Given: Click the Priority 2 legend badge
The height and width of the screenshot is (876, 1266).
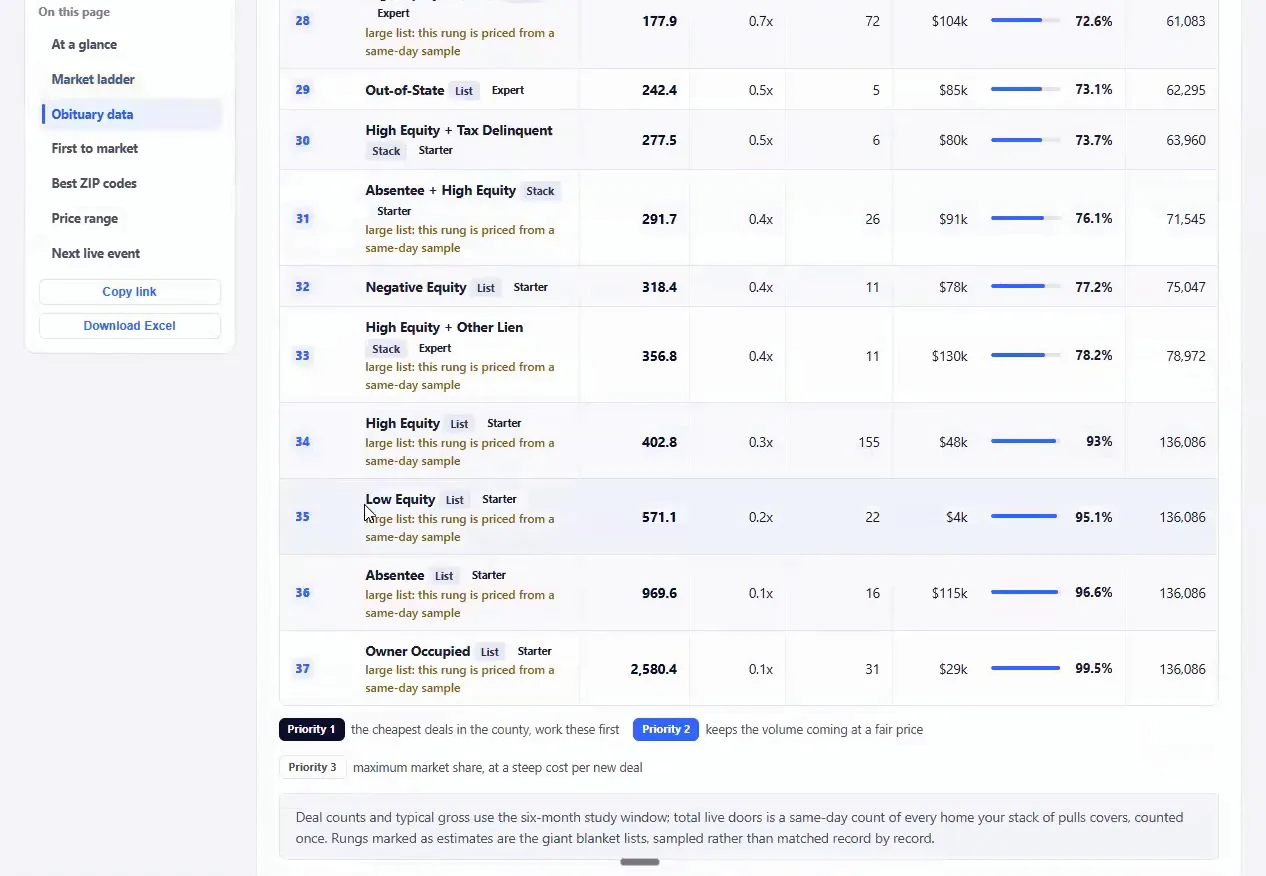Looking at the screenshot, I should click(x=666, y=730).
